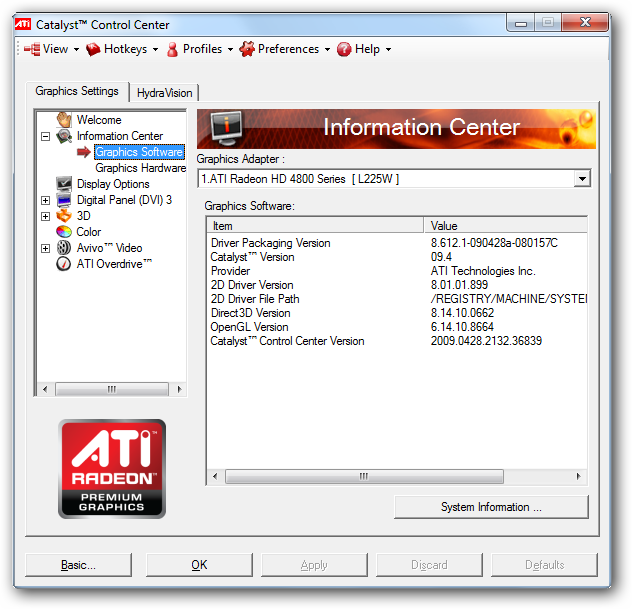Click the Information Center banner monitor icon
The height and width of the screenshot is (609, 632).
[227, 128]
